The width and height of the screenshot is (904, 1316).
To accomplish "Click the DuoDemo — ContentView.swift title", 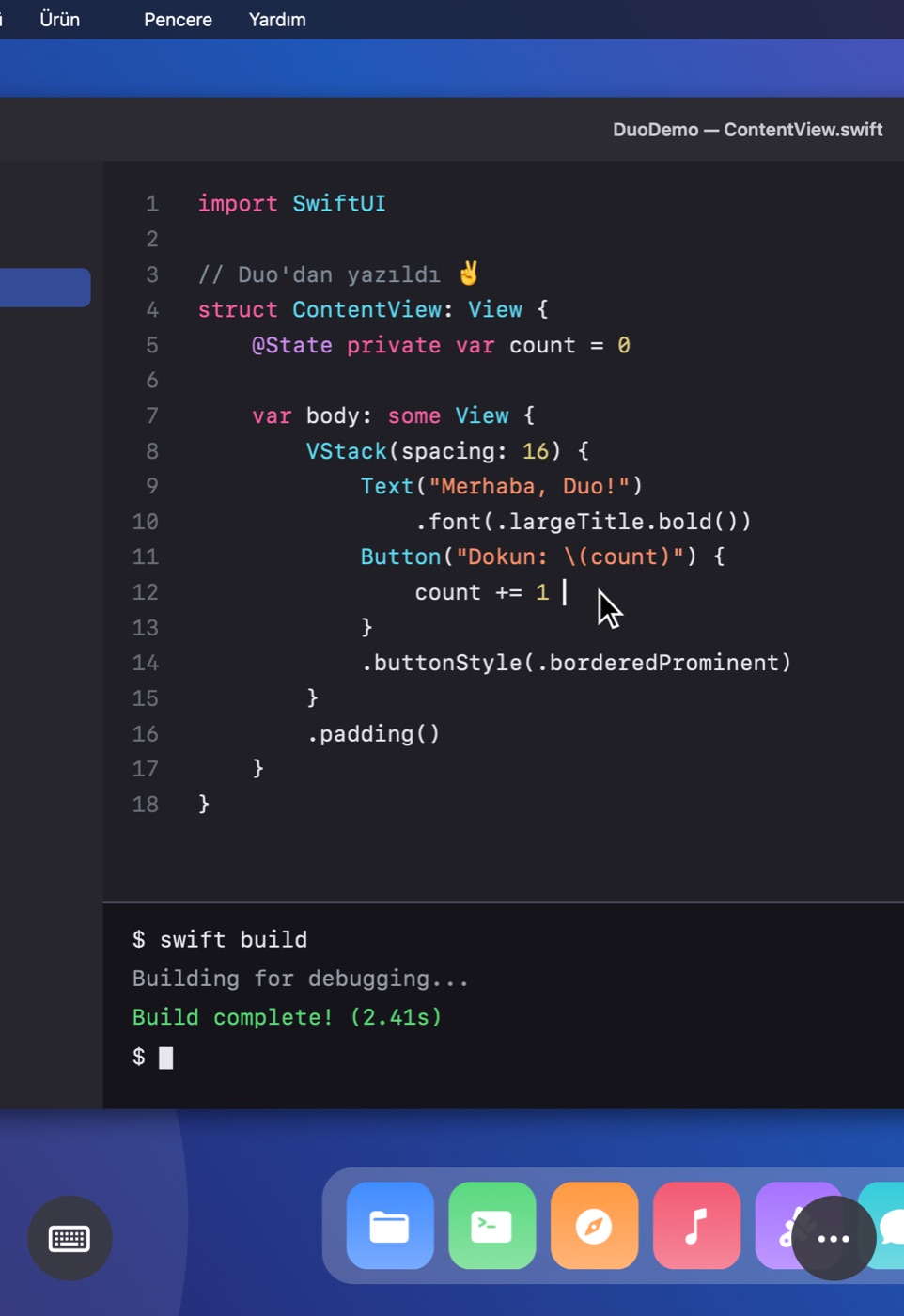I will pos(747,130).
